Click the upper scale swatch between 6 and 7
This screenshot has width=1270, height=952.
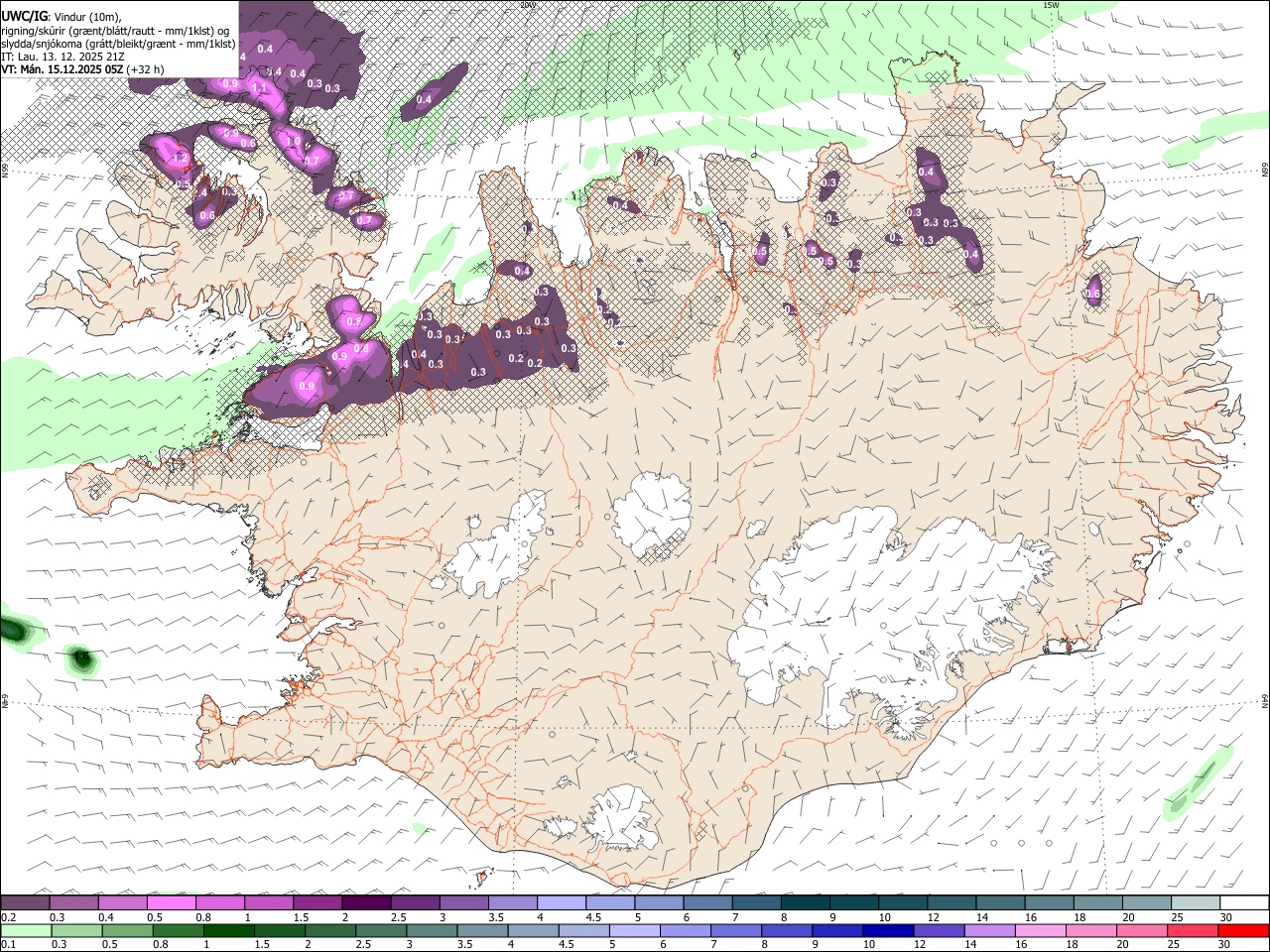[706, 903]
